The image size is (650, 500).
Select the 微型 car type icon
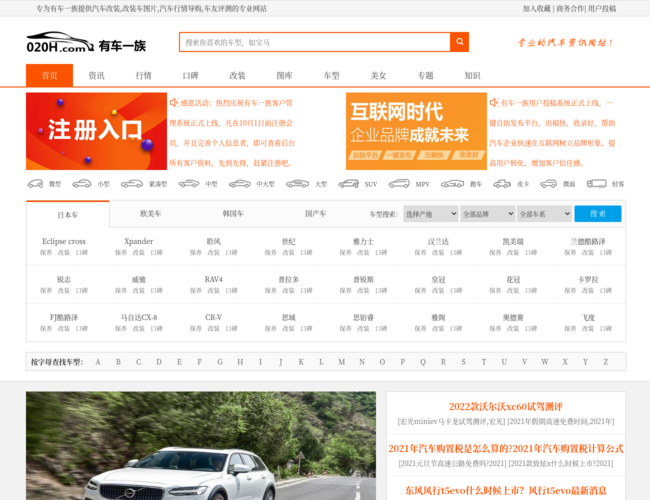point(35,184)
